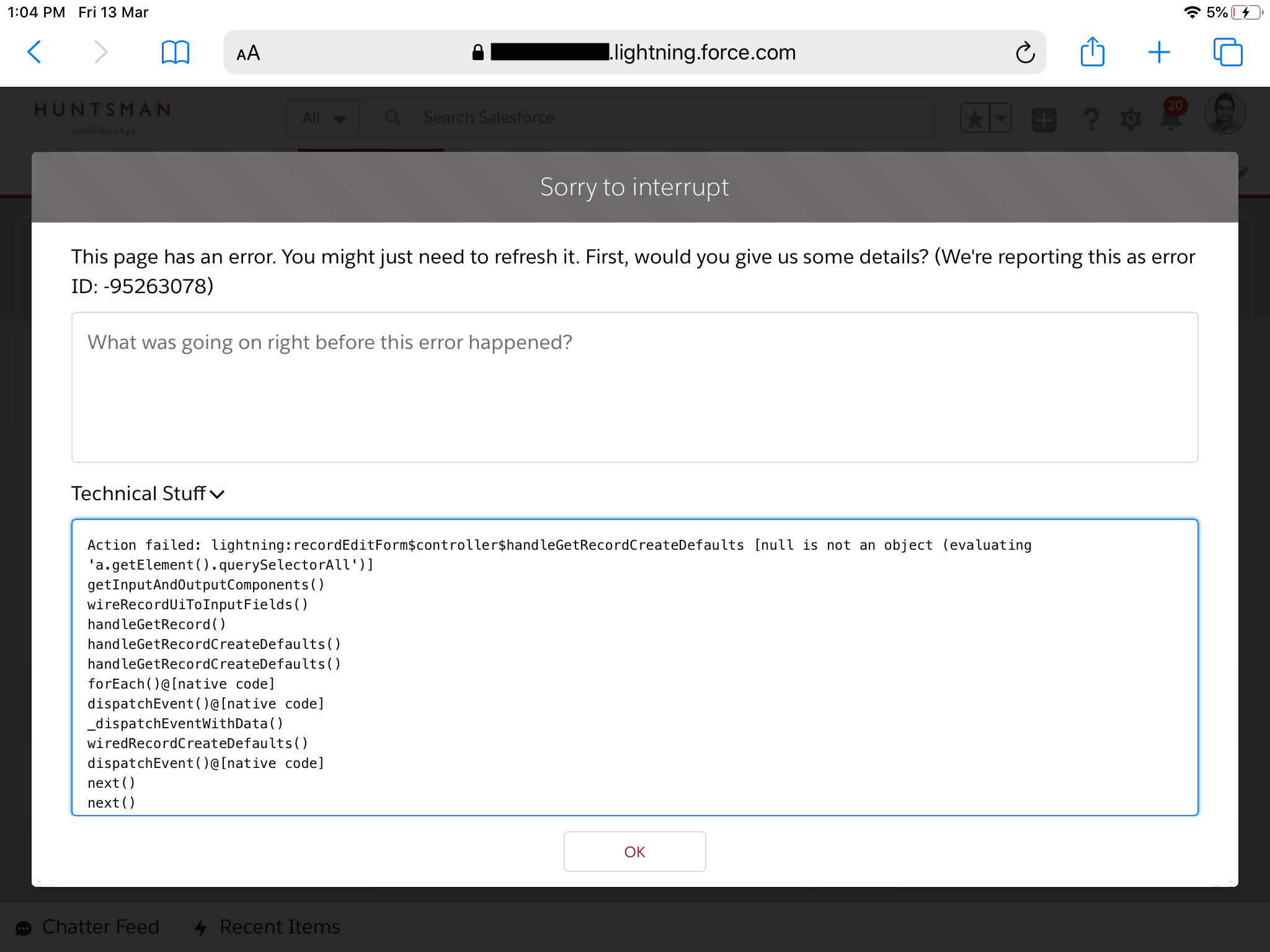Open the Safari share sheet
This screenshot has height=952, width=1270.
(x=1093, y=52)
